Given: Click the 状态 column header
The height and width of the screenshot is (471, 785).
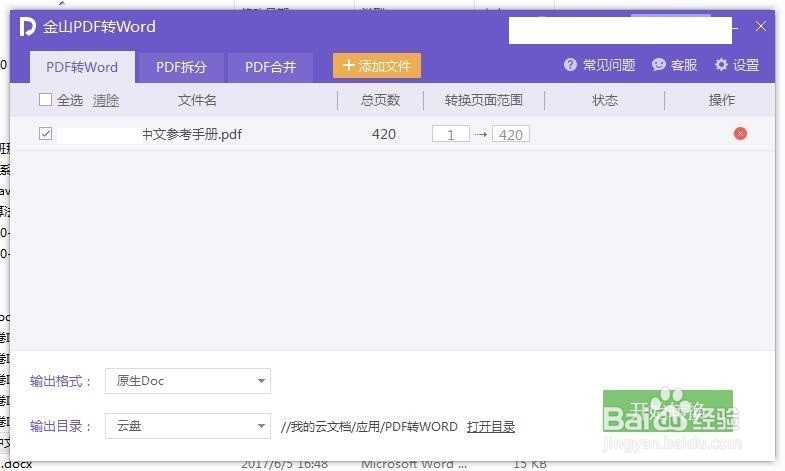Looking at the screenshot, I should [605, 100].
